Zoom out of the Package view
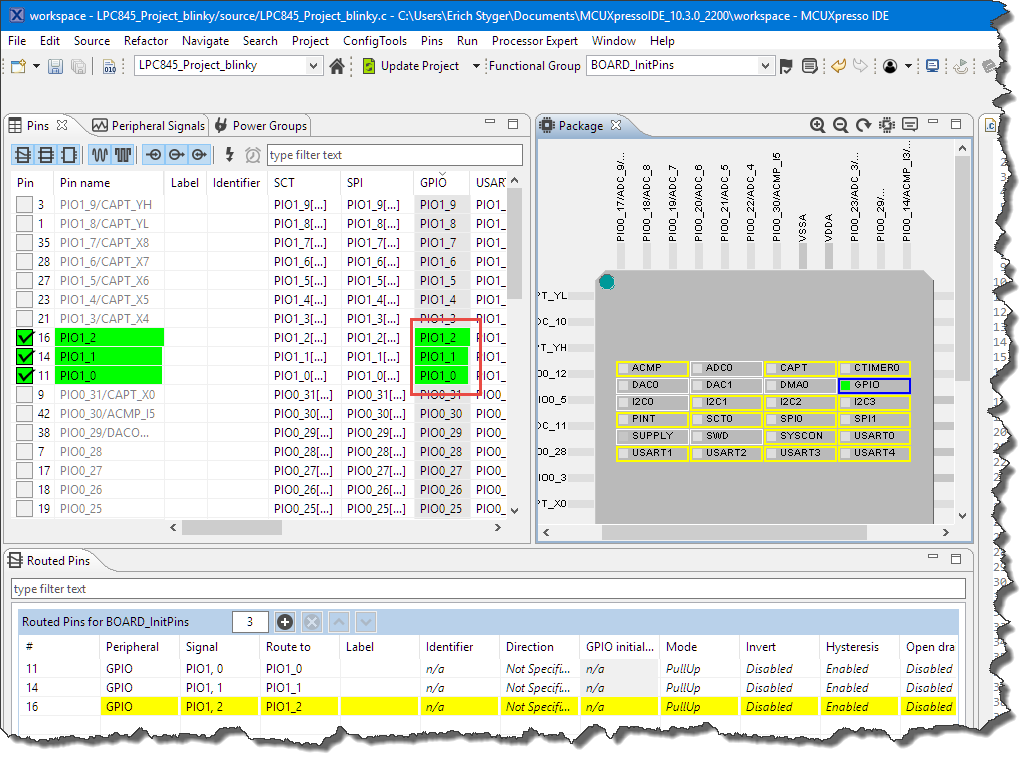 840,125
